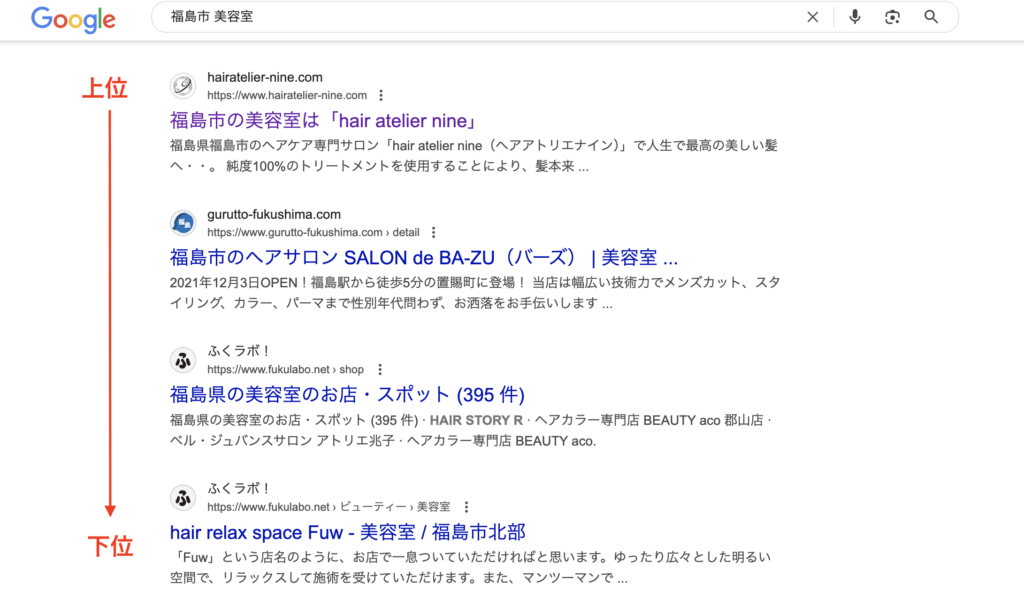Open more options for gurutto-fukushima.com result
Image resolution: width=1024 pixels, height=600 pixels.
click(x=434, y=232)
